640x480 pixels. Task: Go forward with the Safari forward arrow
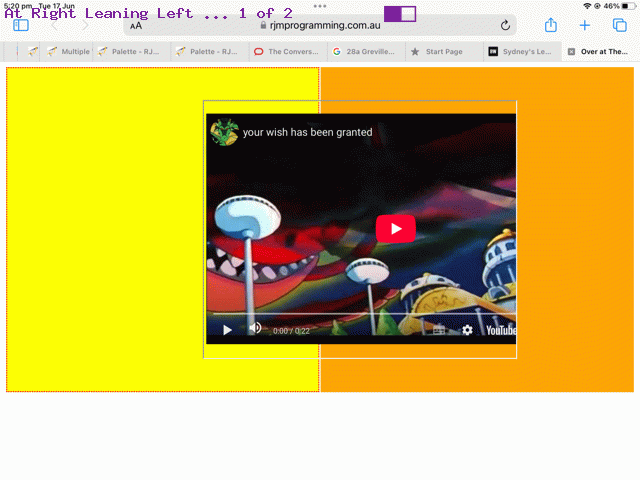pos(84,26)
